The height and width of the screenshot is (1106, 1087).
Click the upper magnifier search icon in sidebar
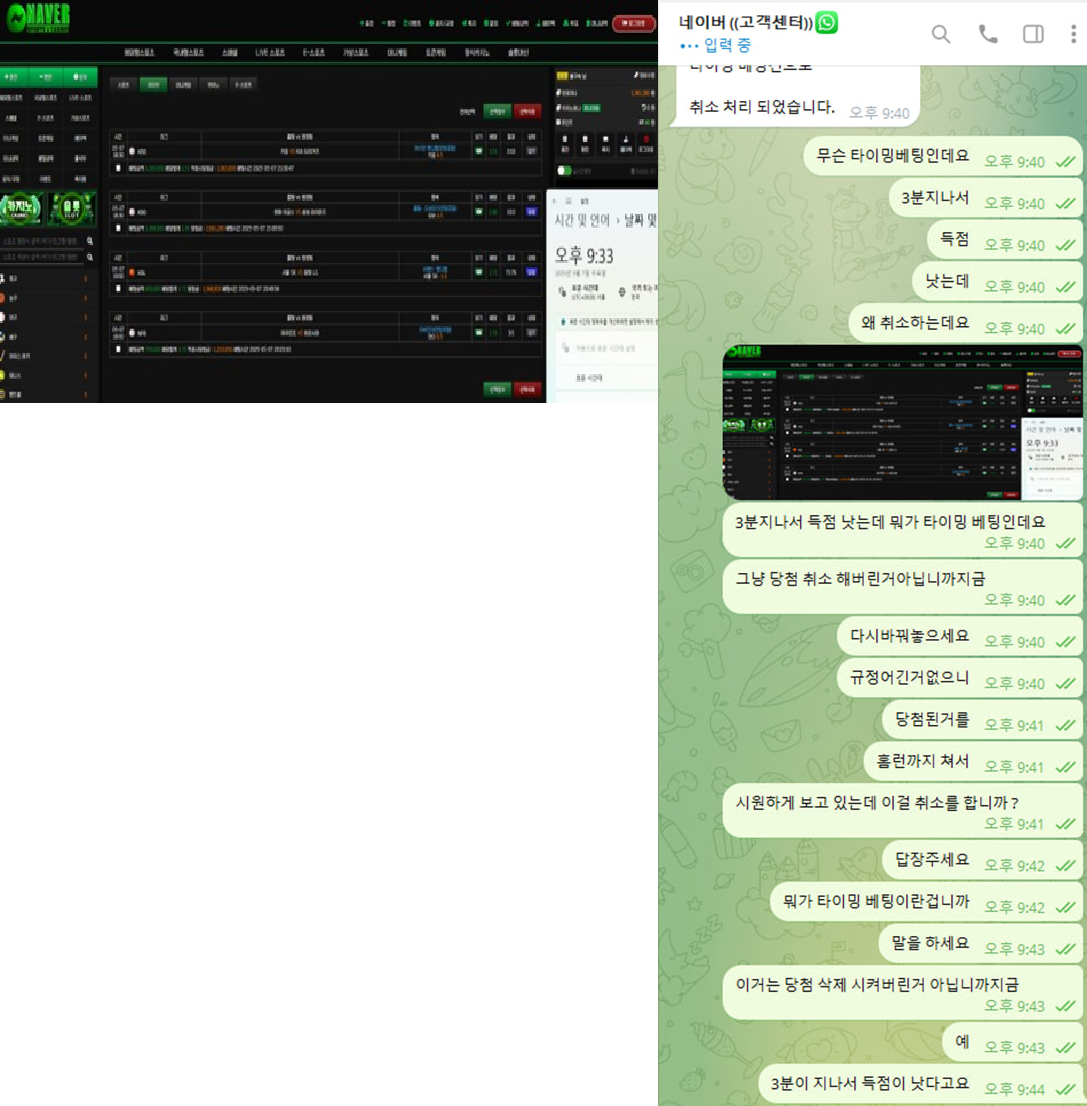click(90, 241)
